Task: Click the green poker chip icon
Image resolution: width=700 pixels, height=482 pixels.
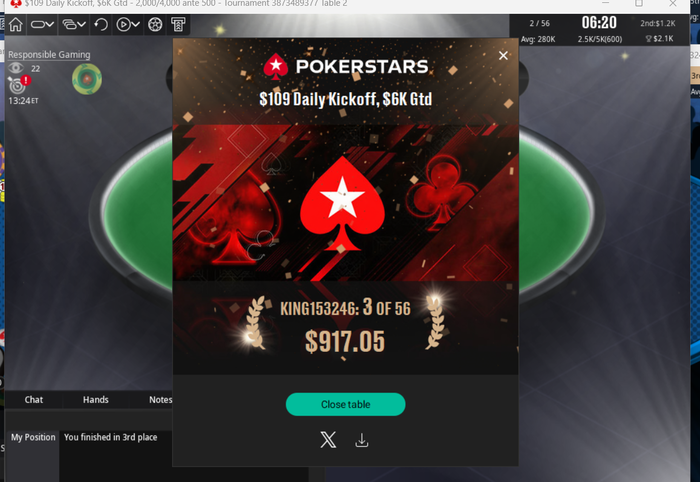Action: [87, 79]
